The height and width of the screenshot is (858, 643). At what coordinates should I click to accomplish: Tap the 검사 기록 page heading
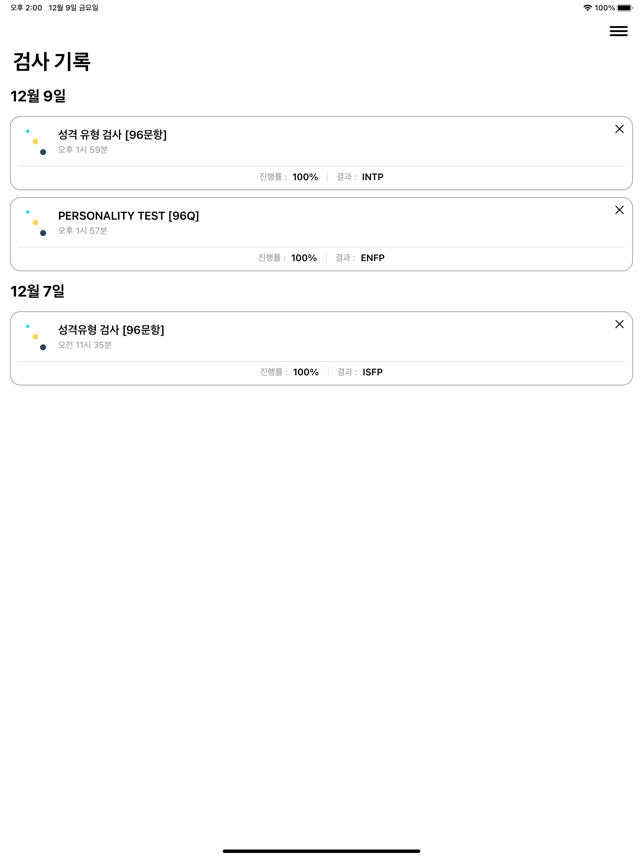click(x=51, y=61)
